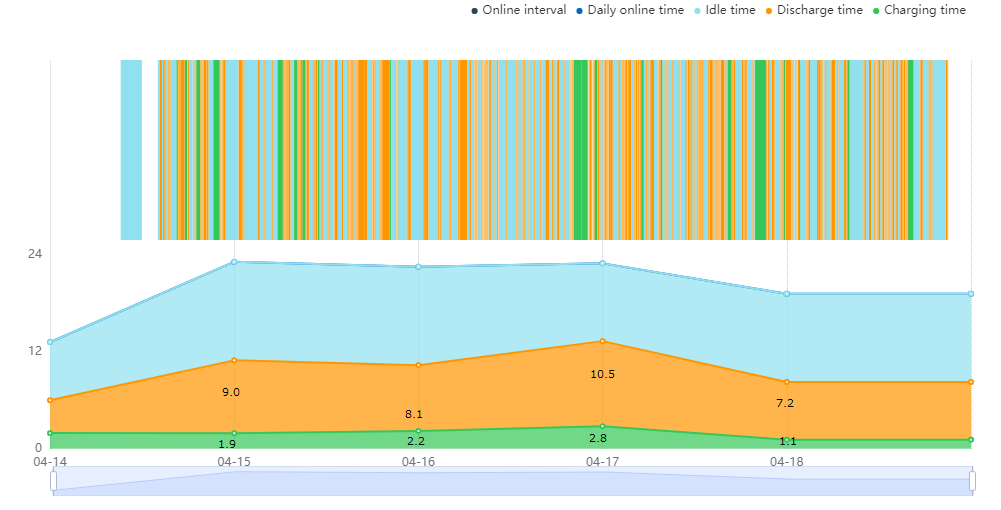Click the idle time point above 04-15
The image size is (1001, 510).
pos(234,262)
